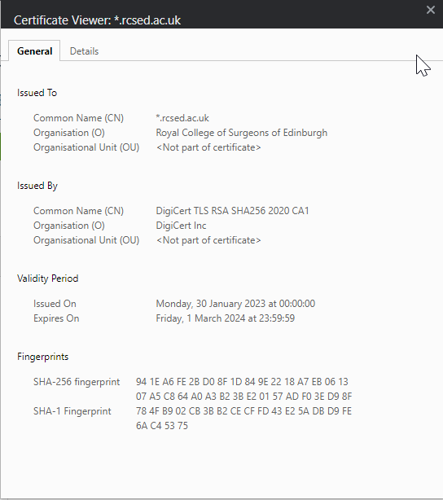Click first line of SHA-256 fingerprint
Viewport: 443px width, 500px height.
pyautogui.click(x=242, y=381)
